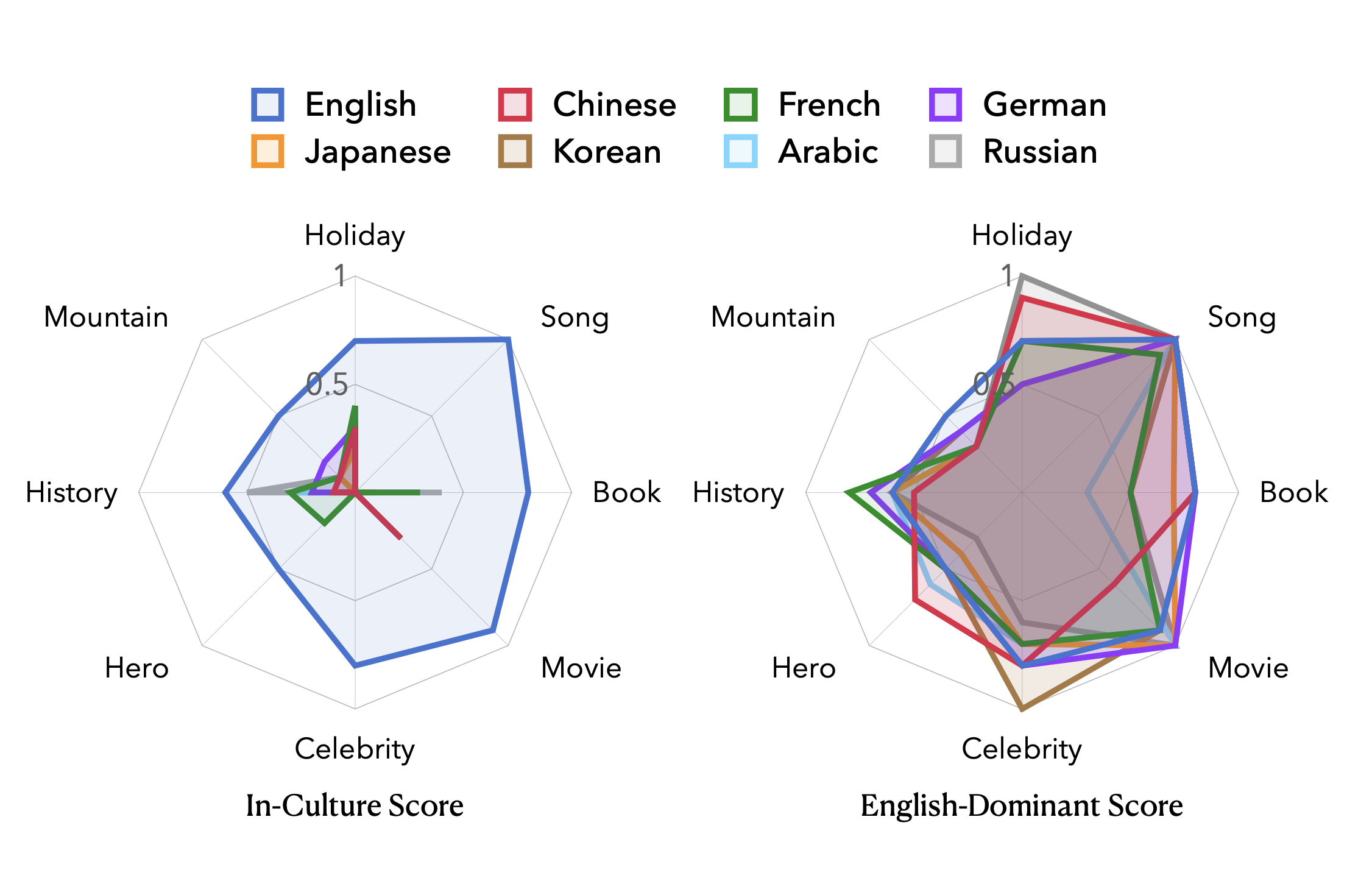Toggle the English legend label
1372x881 pixels.
361,105
